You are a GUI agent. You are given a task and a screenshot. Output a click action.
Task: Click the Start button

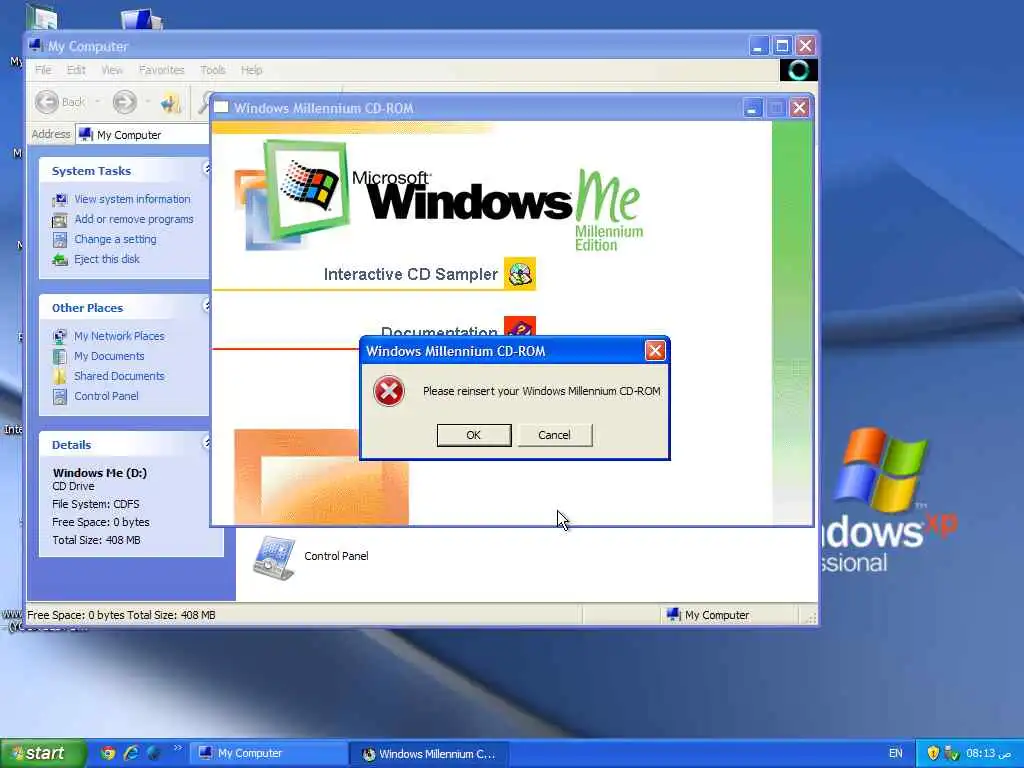(x=43, y=753)
